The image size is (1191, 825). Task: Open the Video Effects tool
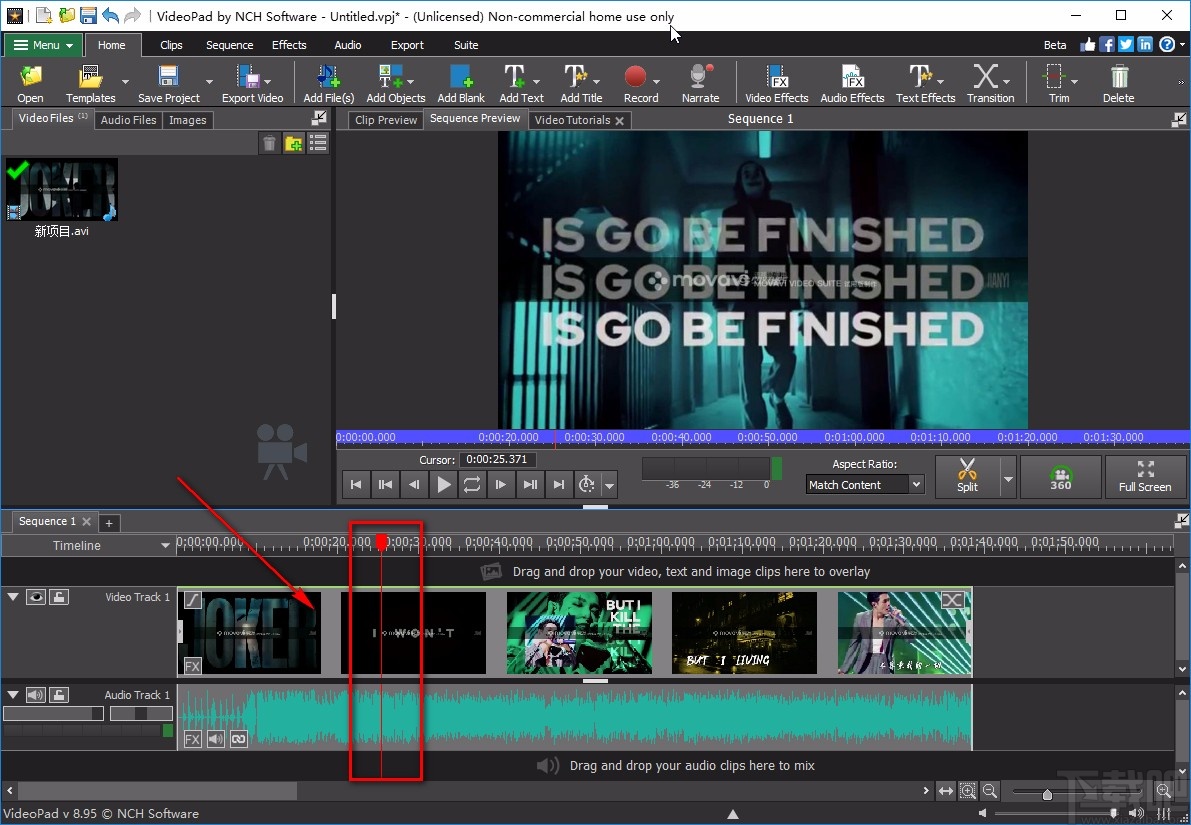pos(776,82)
